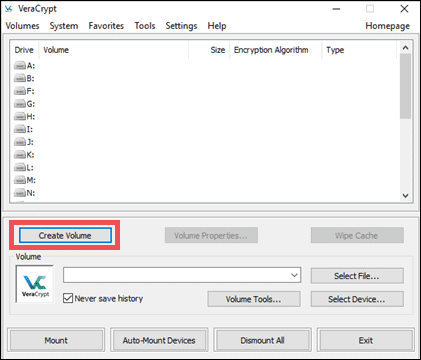The height and width of the screenshot is (360, 421).
Task: Select drive F: icon in list
Action: coord(20,91)
